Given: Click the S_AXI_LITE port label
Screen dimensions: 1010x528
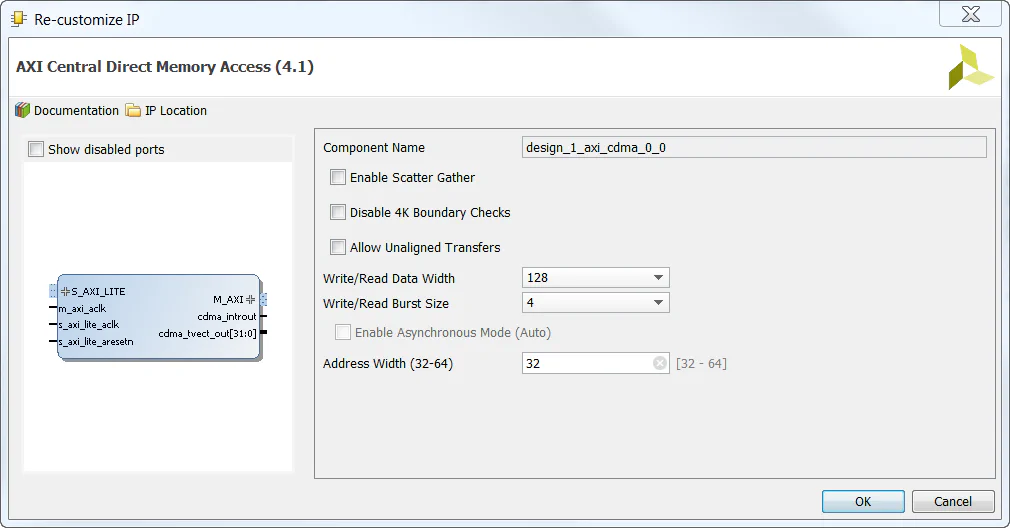Looking at the screenshot, I should pyautogui.click(x=98, y=291).
